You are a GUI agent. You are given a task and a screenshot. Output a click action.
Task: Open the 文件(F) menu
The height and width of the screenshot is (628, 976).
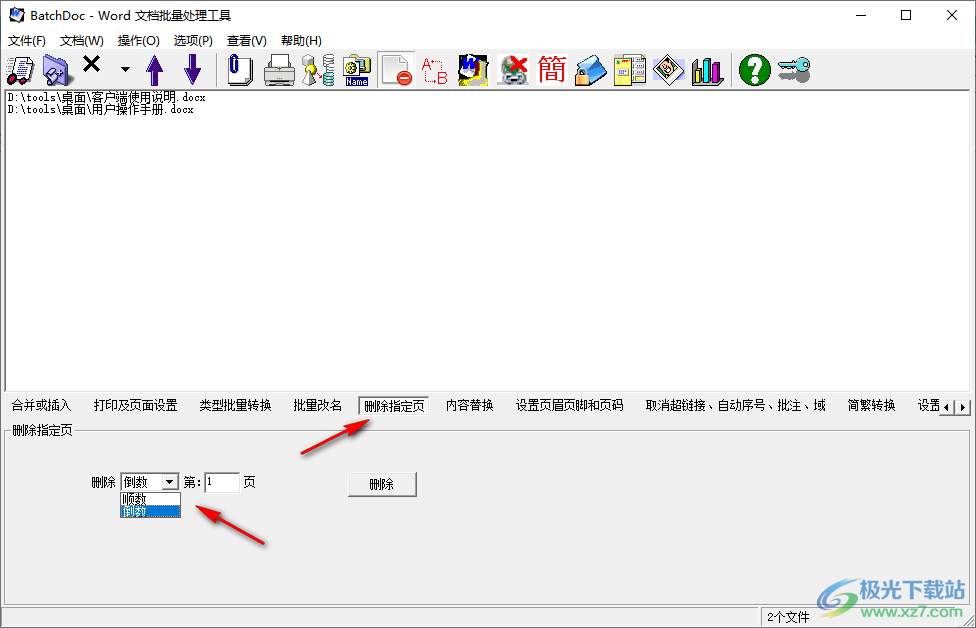tap(27, 40)
